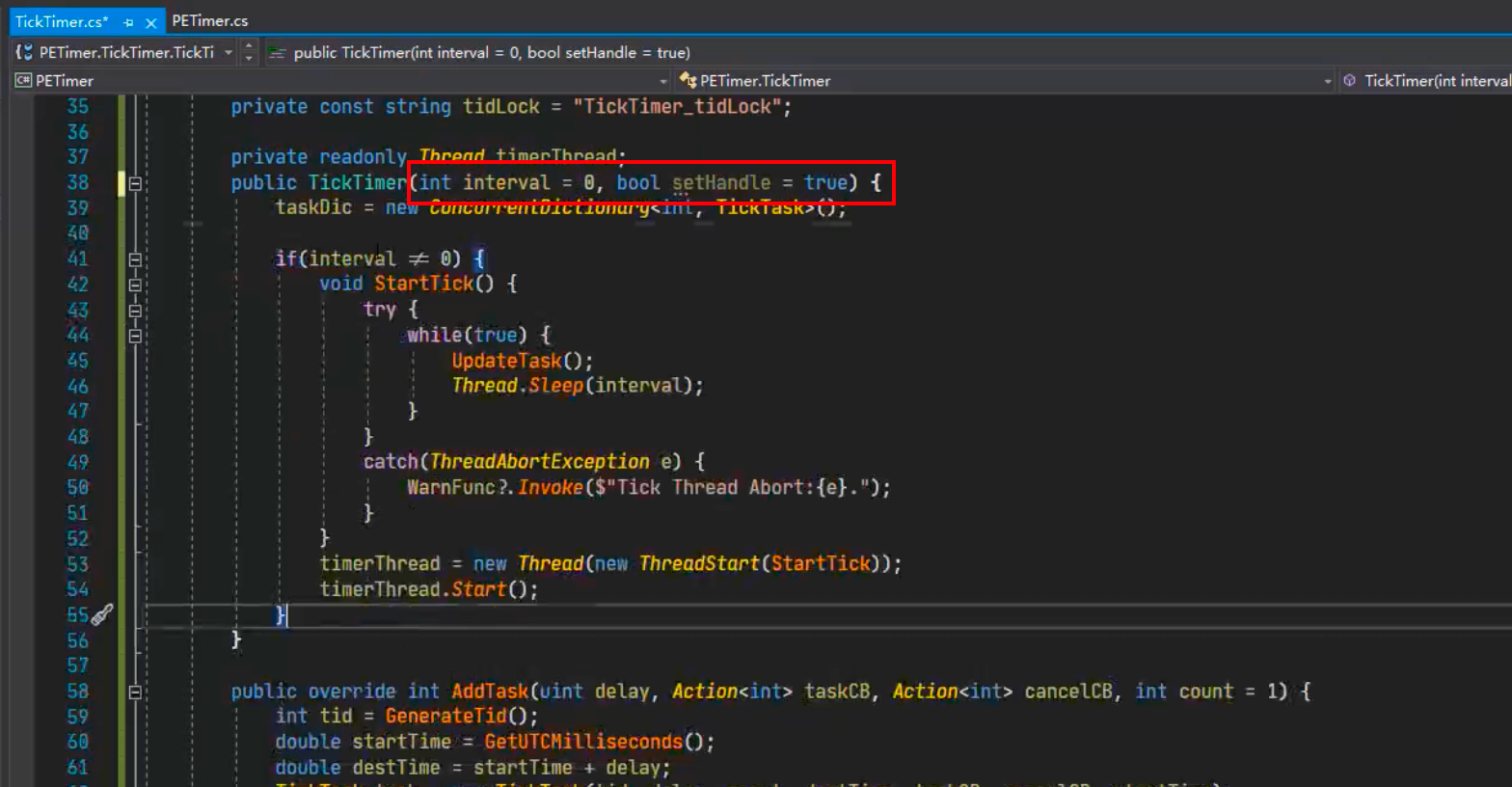Screen dimensions: 1512x787
Task: Open the PETimer.TickTimer class dropdown
Action: tap(1328, 81)
